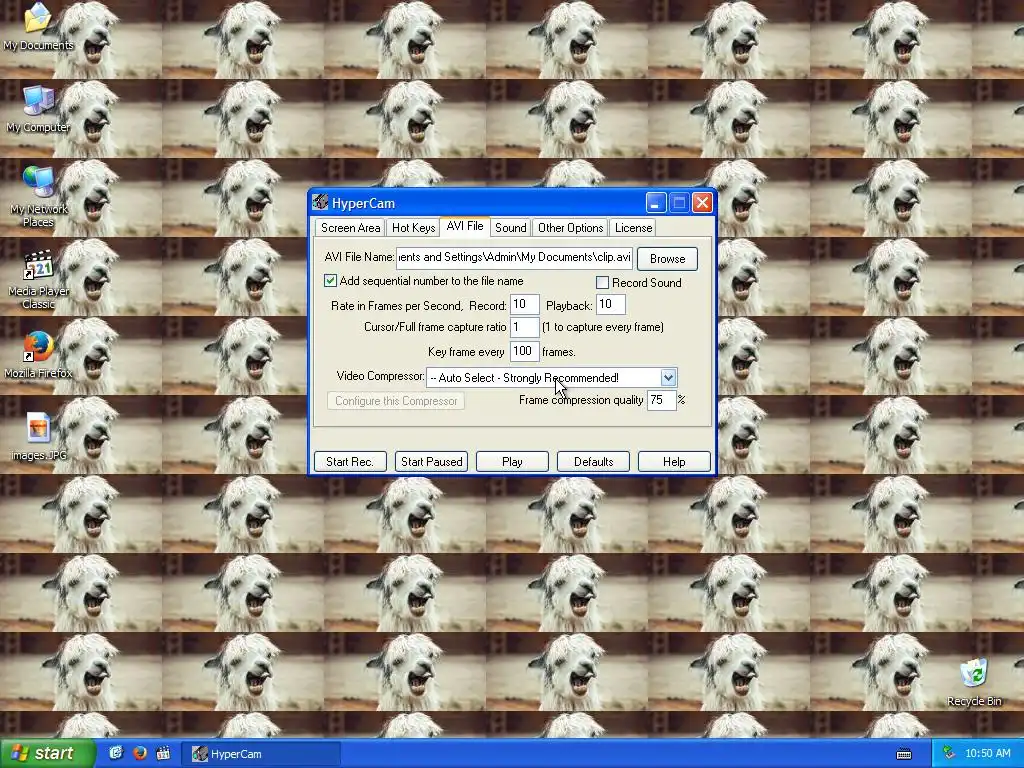Viewport: 1024px width, 768px height.
Task: Select My Network Places icon
Action: click(x=39, y=196)
